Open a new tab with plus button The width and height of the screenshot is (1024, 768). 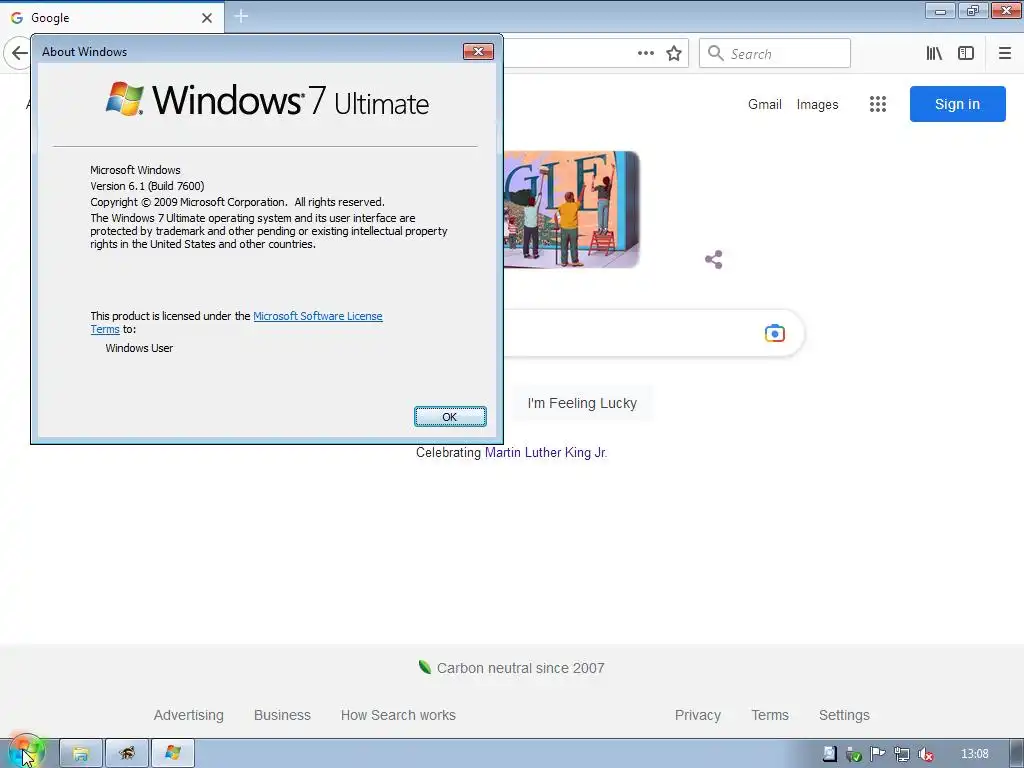click(241, 16)
